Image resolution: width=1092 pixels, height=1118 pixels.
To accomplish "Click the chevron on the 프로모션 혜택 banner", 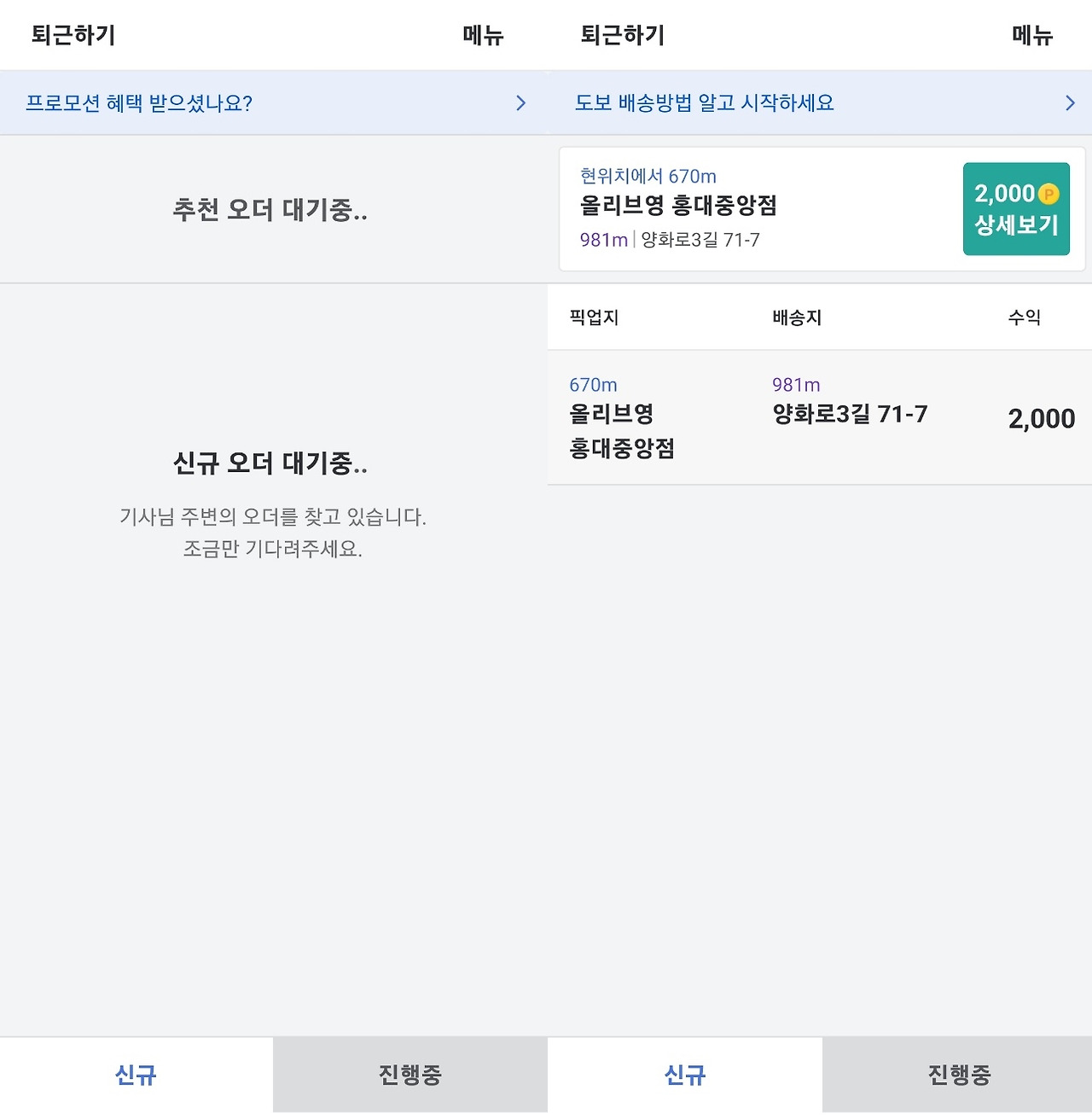I will (521, 103).
